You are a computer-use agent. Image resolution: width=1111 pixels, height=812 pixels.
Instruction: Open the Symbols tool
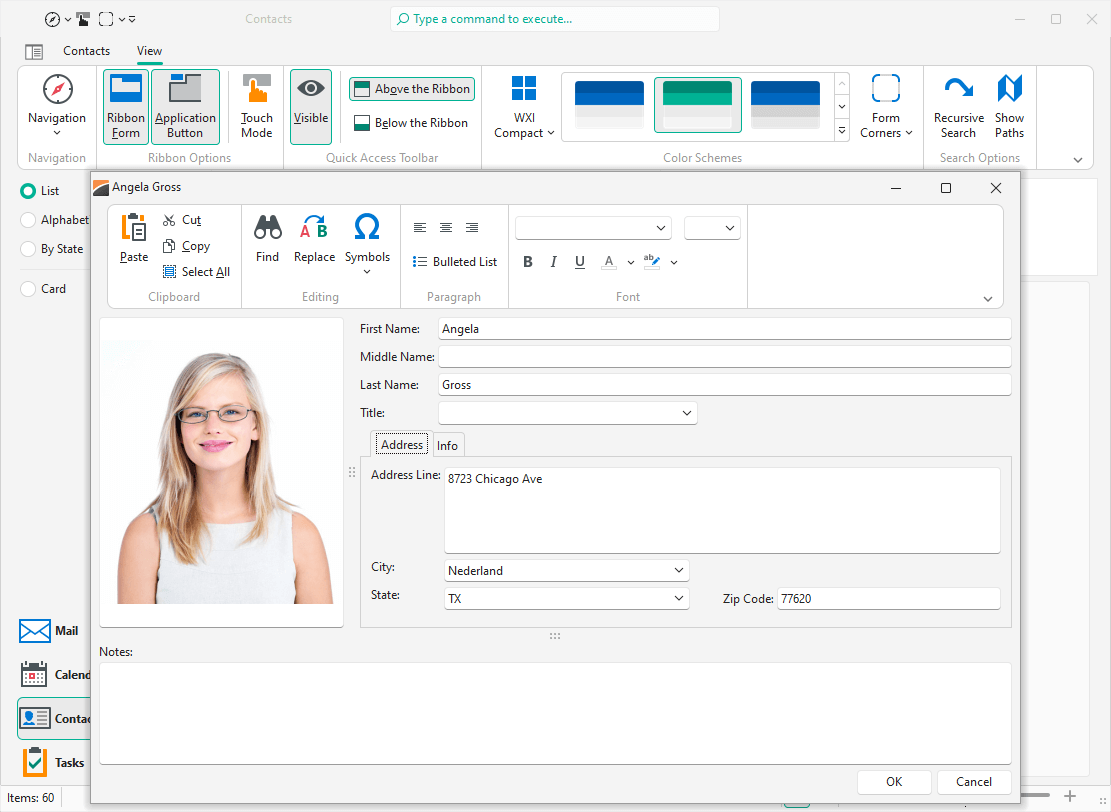(x=367, y=240)
